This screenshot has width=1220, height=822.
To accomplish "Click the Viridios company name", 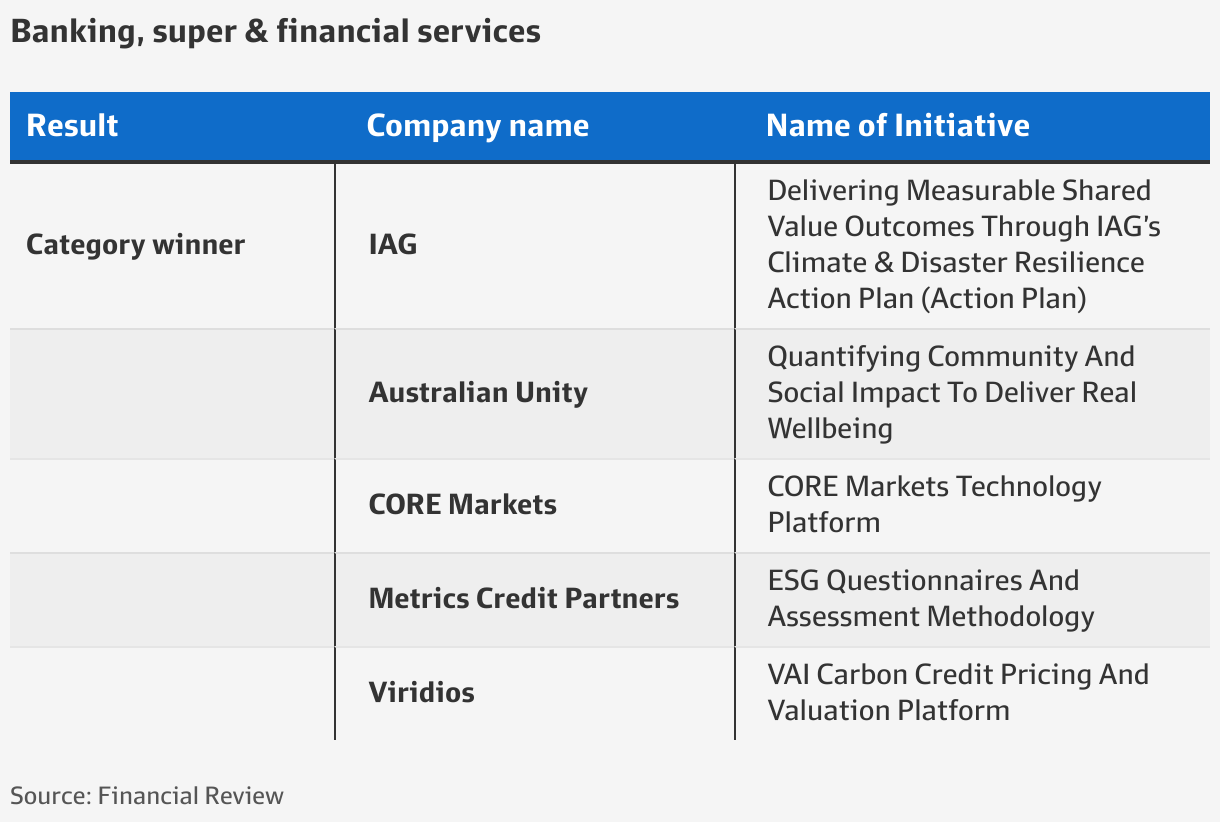I will [421, 692].
